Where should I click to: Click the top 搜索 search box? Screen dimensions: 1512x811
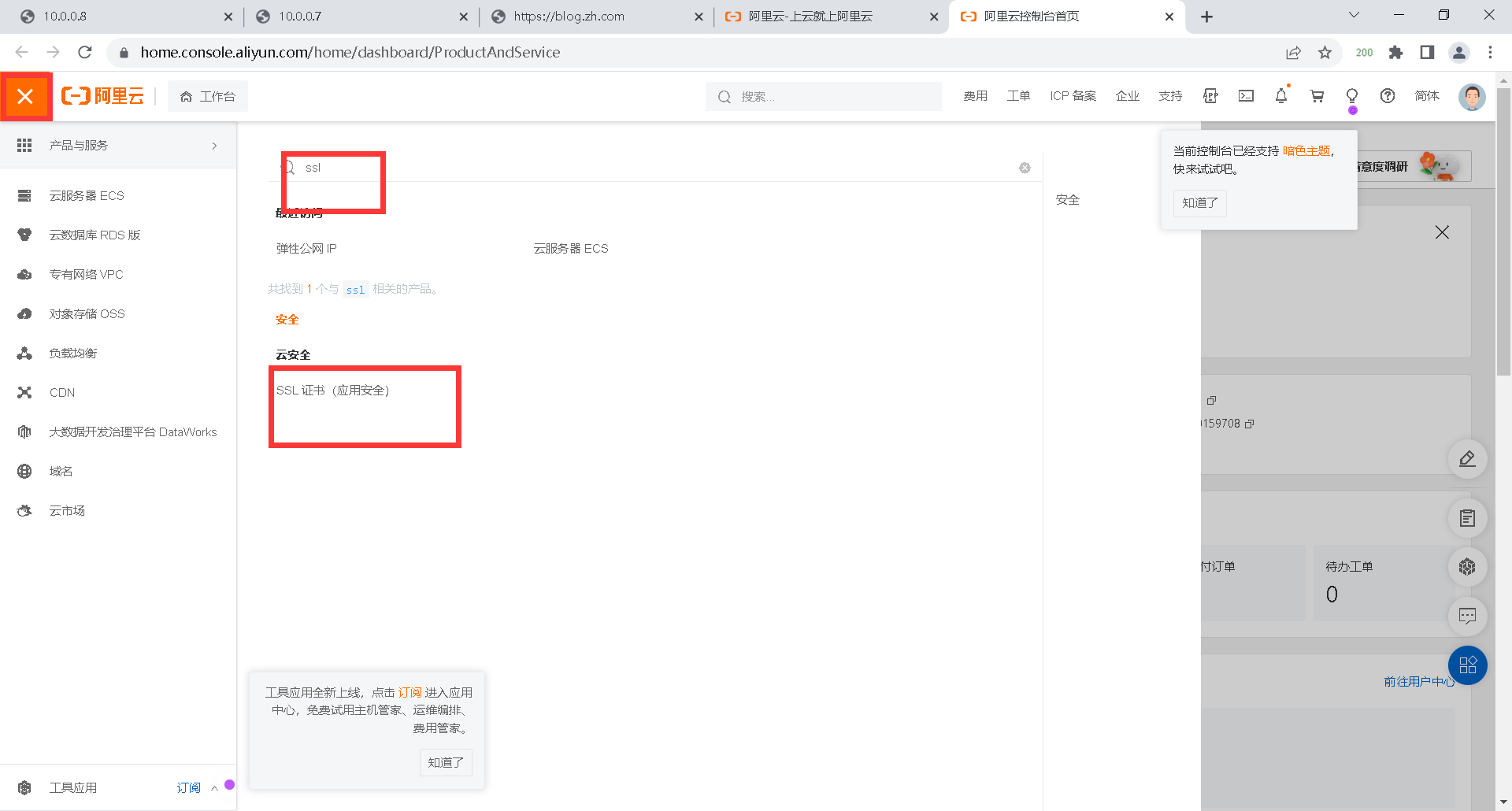[824, 96]
